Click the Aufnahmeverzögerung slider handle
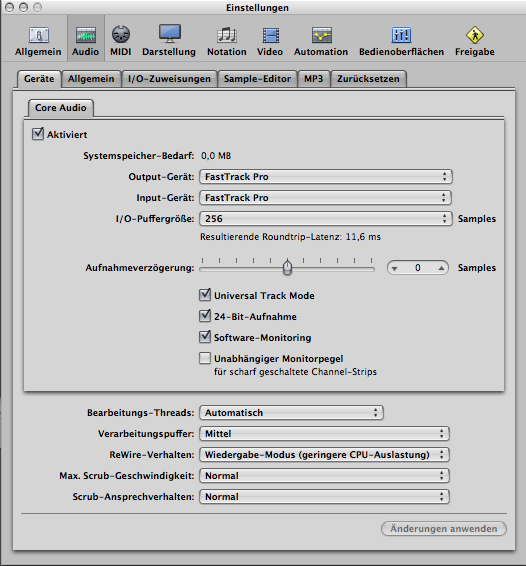Screen dimensions: 526x566 [287, 267]
